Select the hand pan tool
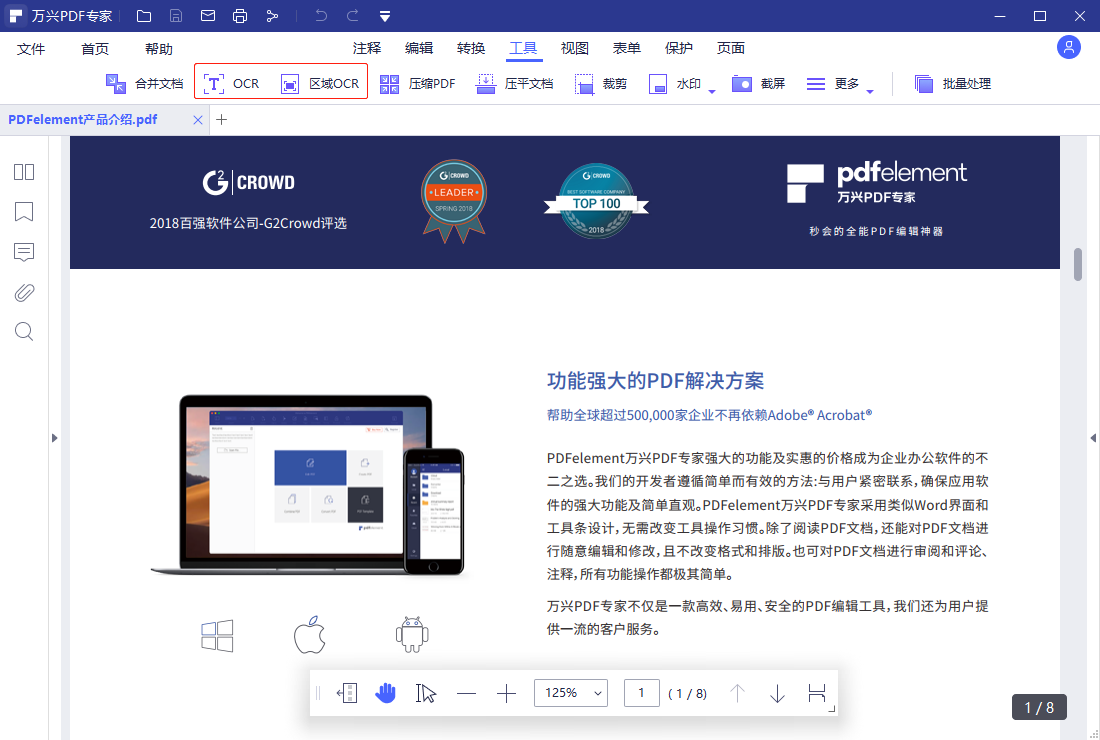 coord(386,693)
